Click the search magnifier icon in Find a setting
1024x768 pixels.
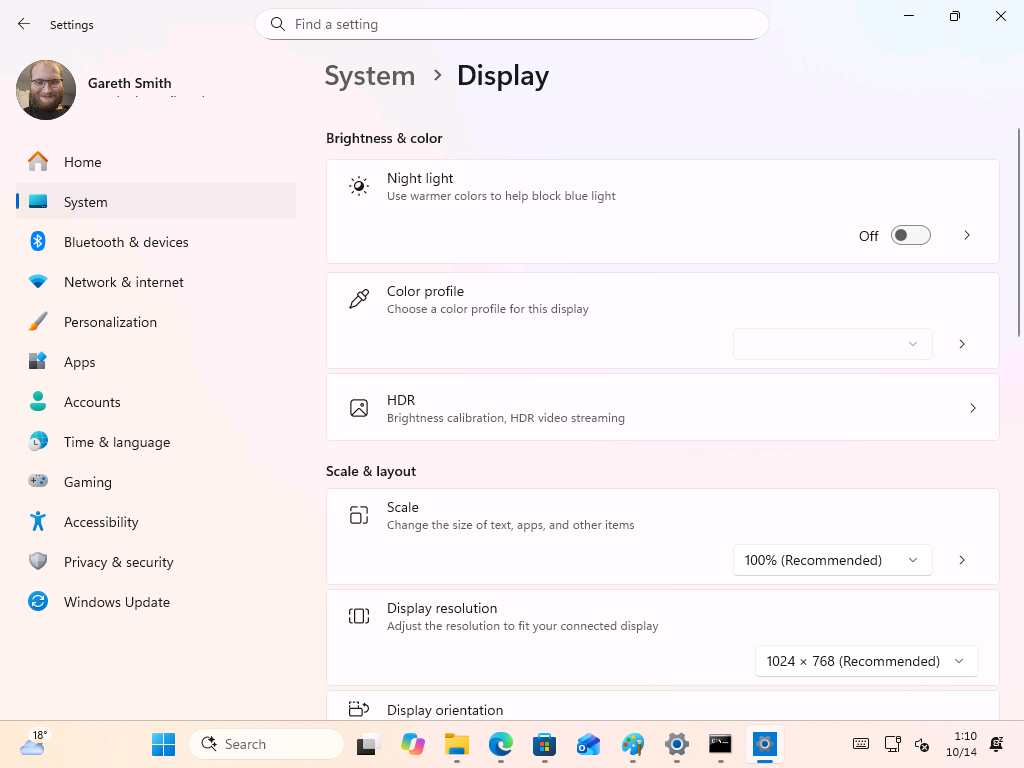tap(278, 24)
